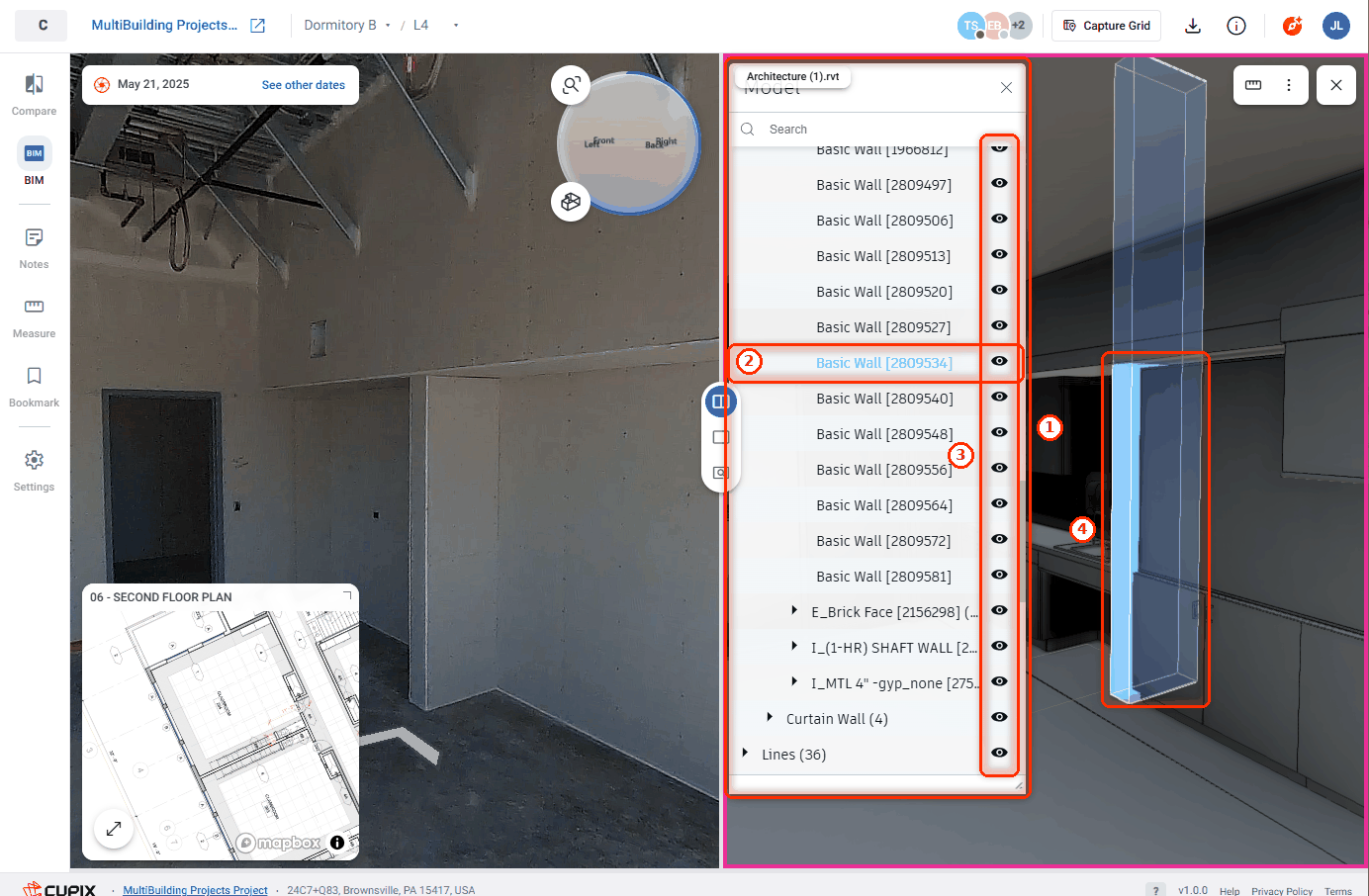Select Basic Wall [2809581] in tree

tap(883, 577)
